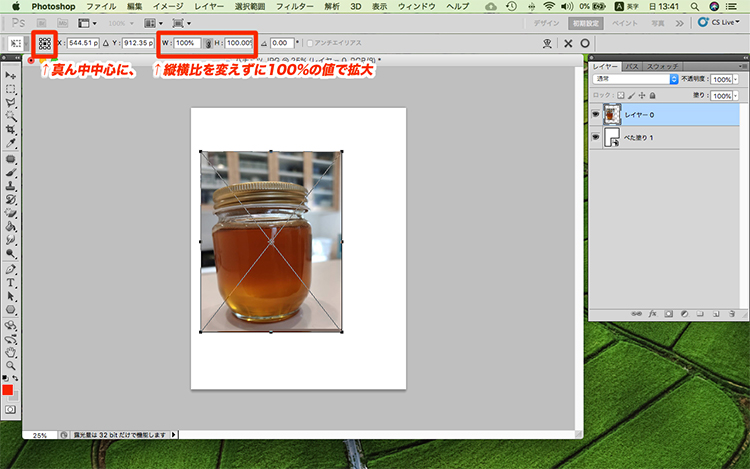Image resolution: width=750 pixels, height=469 pixels.
Task: Toggle lock transparent pixels
Action: [x=620, y=96]
